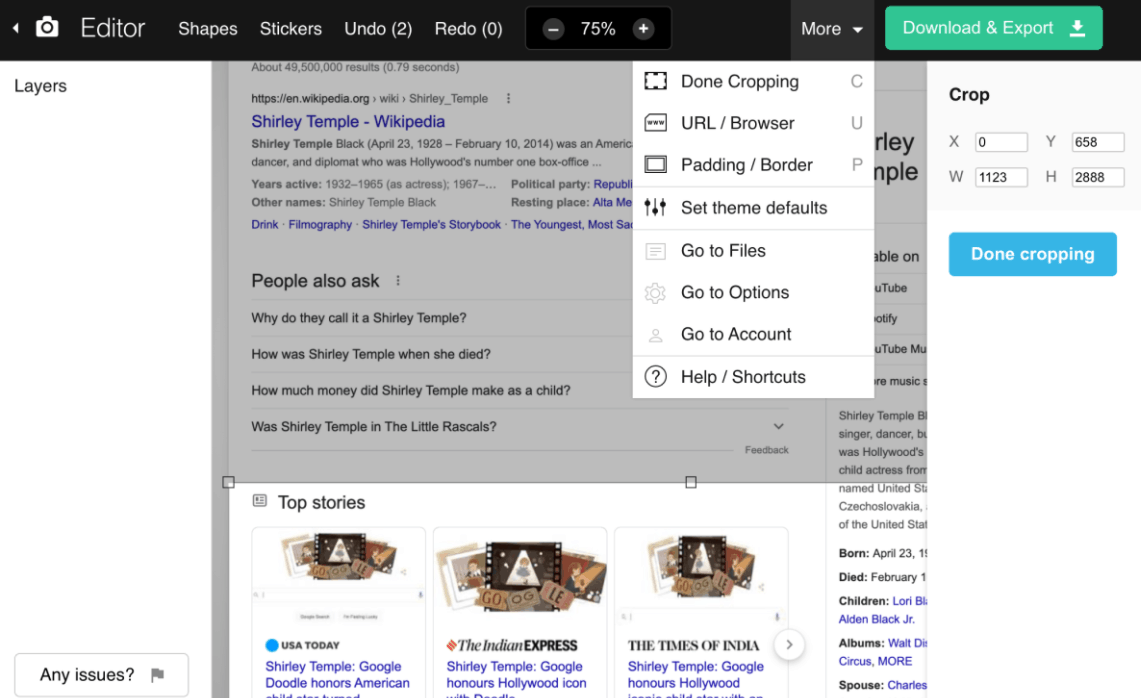Click the back arrow icon in top bar
Screen dimensions: 1141x698
(16, 28)
